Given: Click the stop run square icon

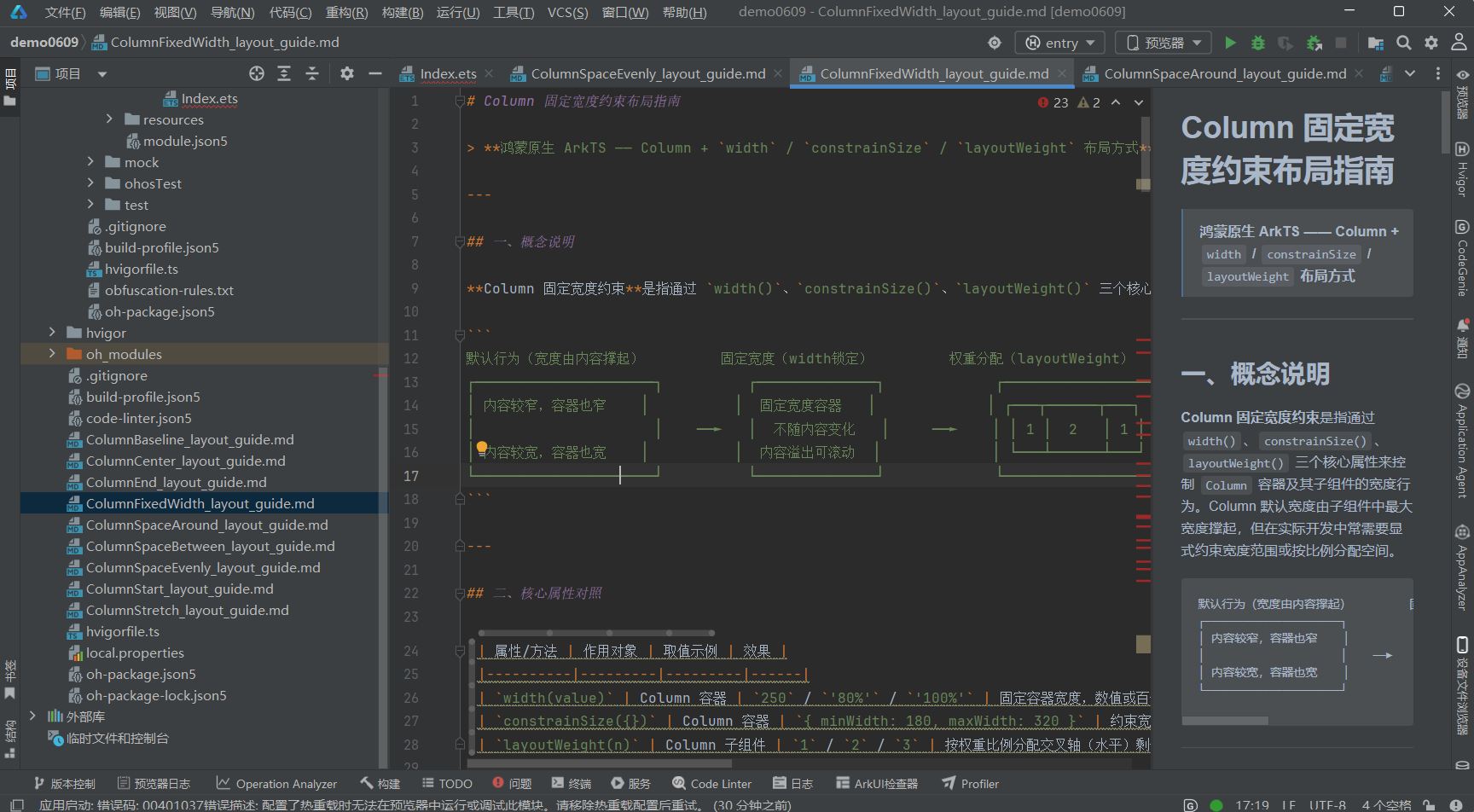Looking at the screenshot, I should click(x=1341, y=43).
